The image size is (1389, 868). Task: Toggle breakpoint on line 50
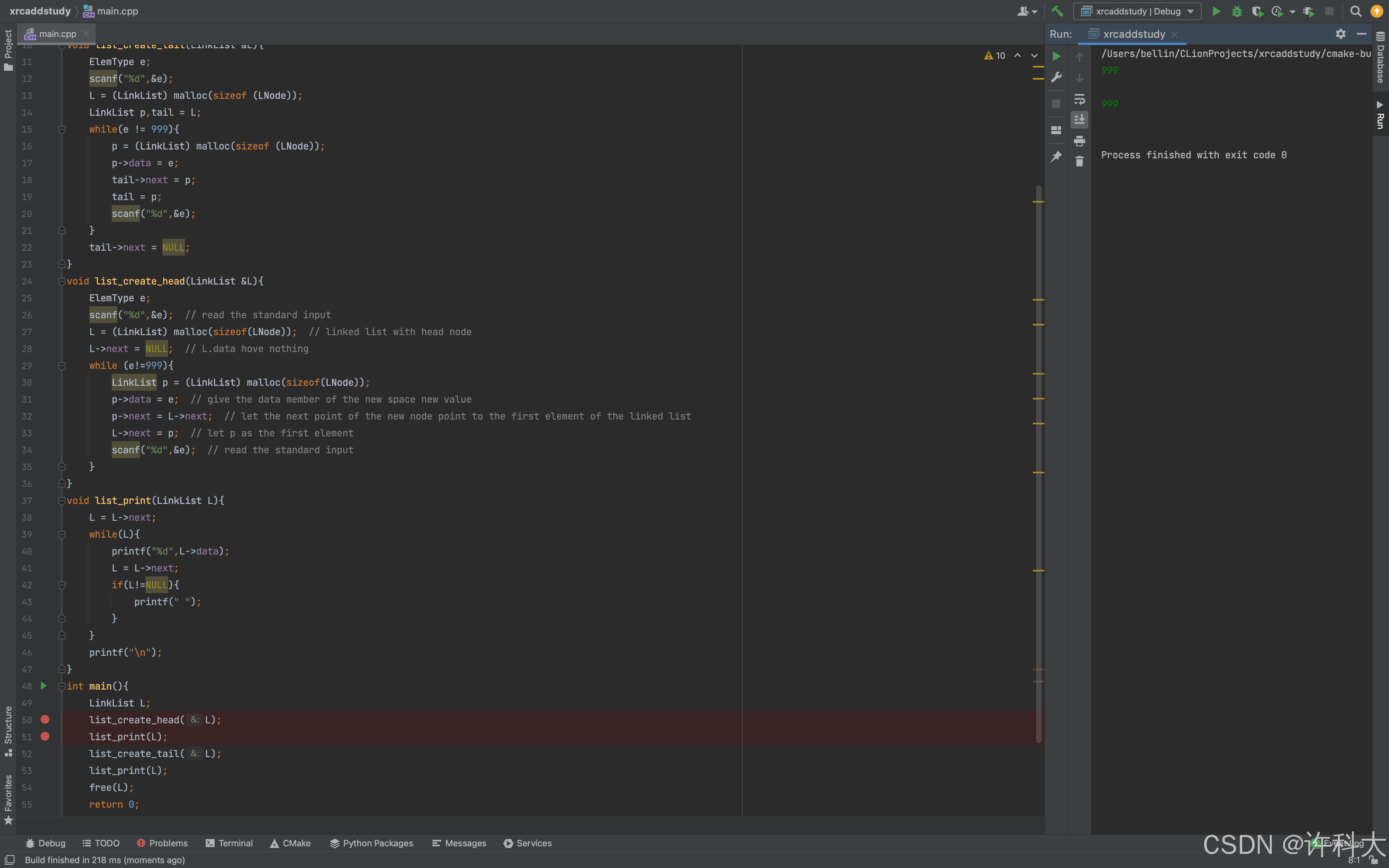click(x=45, y=719)
